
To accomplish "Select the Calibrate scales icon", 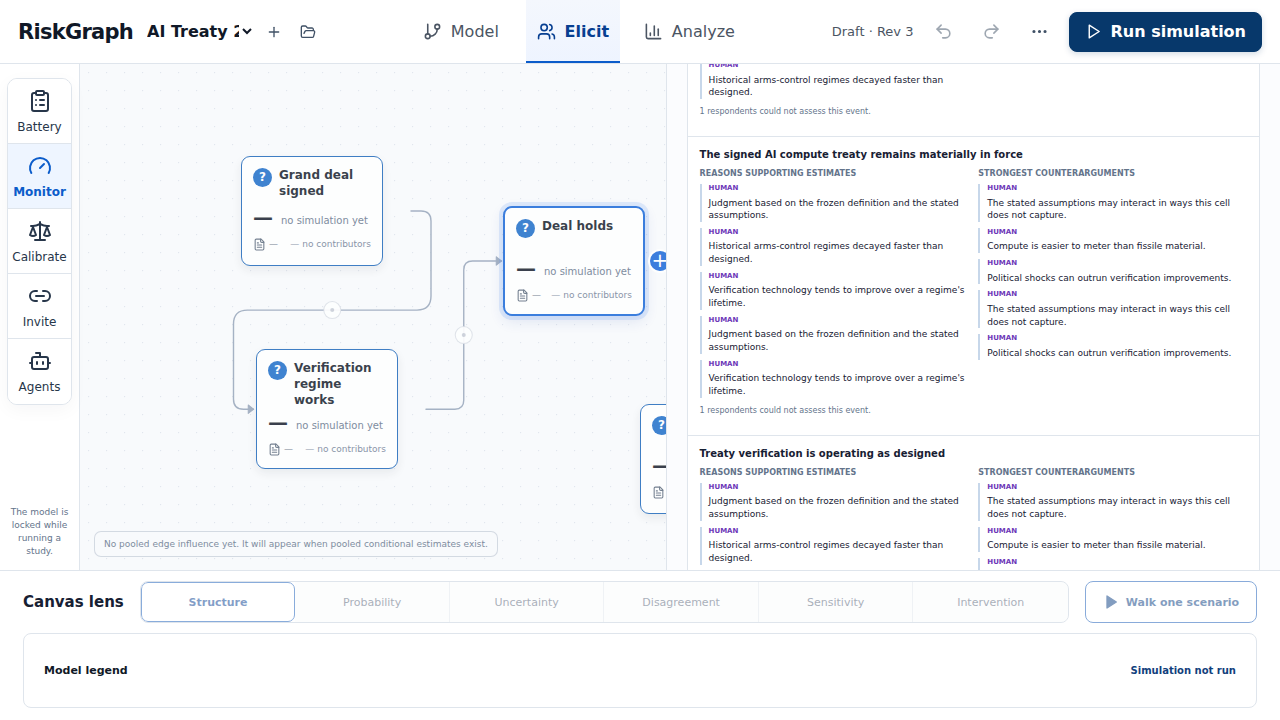I will pyautogui.click(x=39, y=231).
